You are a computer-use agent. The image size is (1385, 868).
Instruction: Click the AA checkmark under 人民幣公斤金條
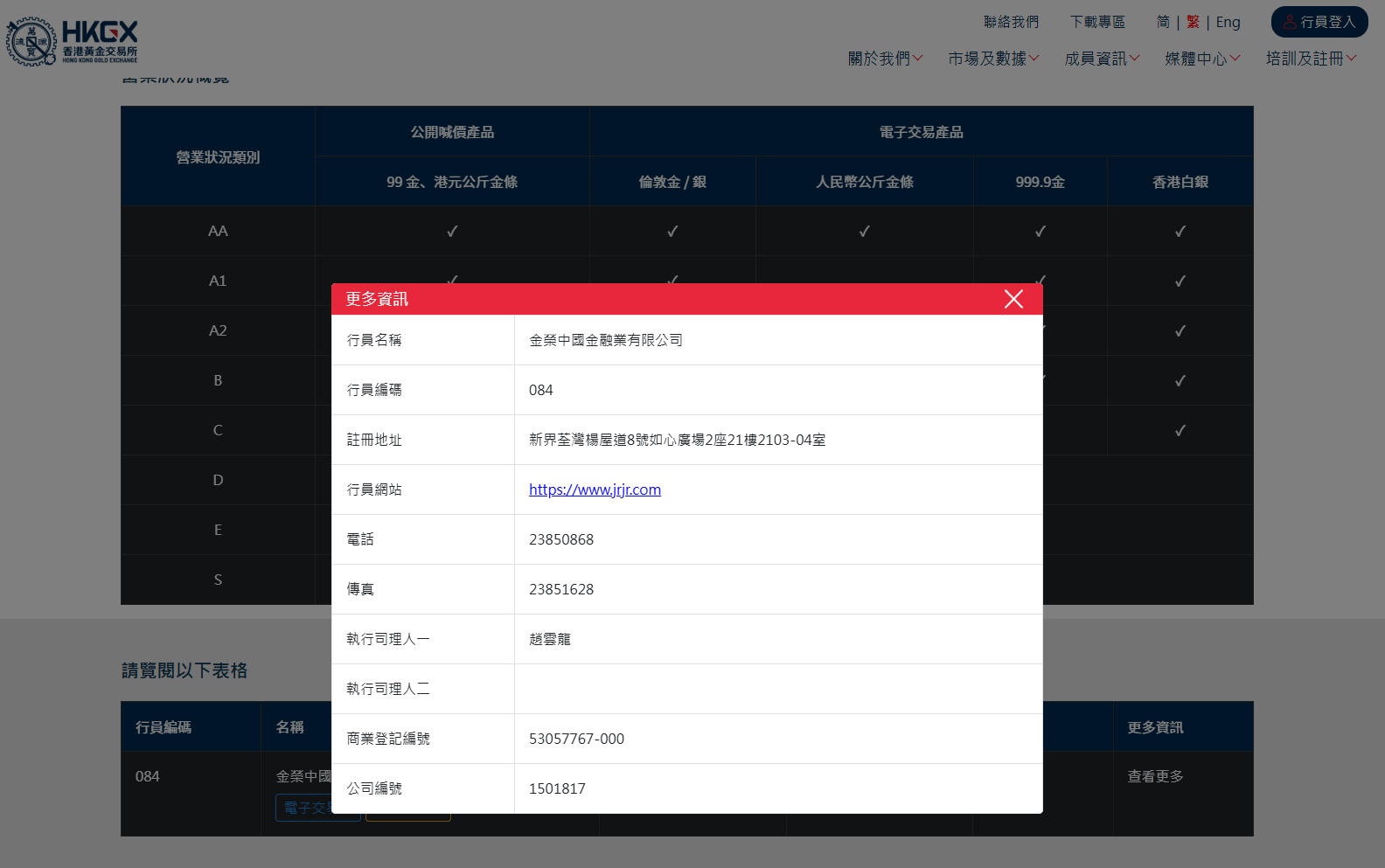(864, 232)
